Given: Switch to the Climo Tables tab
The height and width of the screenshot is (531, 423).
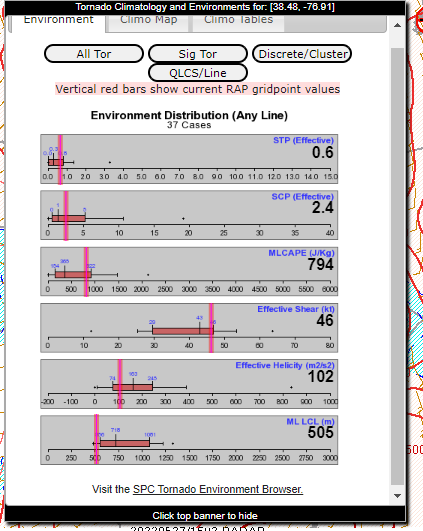Looking at the screenshot, I should point(238,23).
